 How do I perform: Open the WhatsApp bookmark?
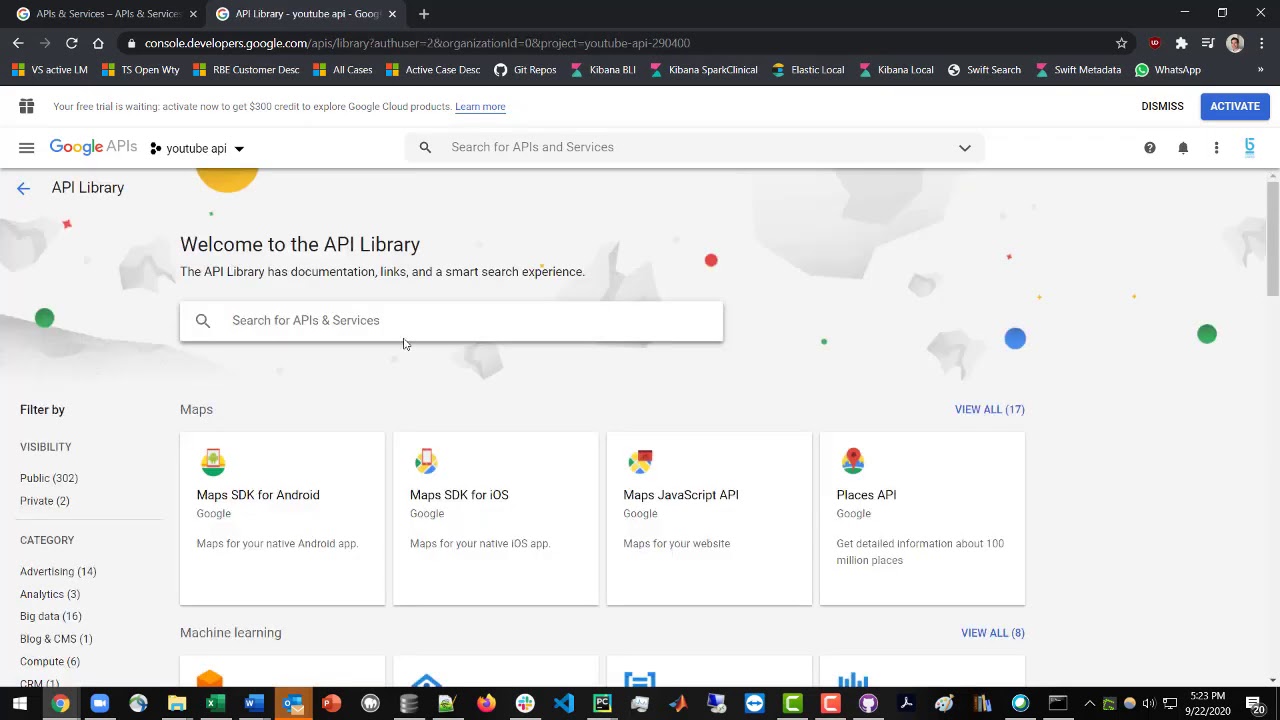[1168, 70]
